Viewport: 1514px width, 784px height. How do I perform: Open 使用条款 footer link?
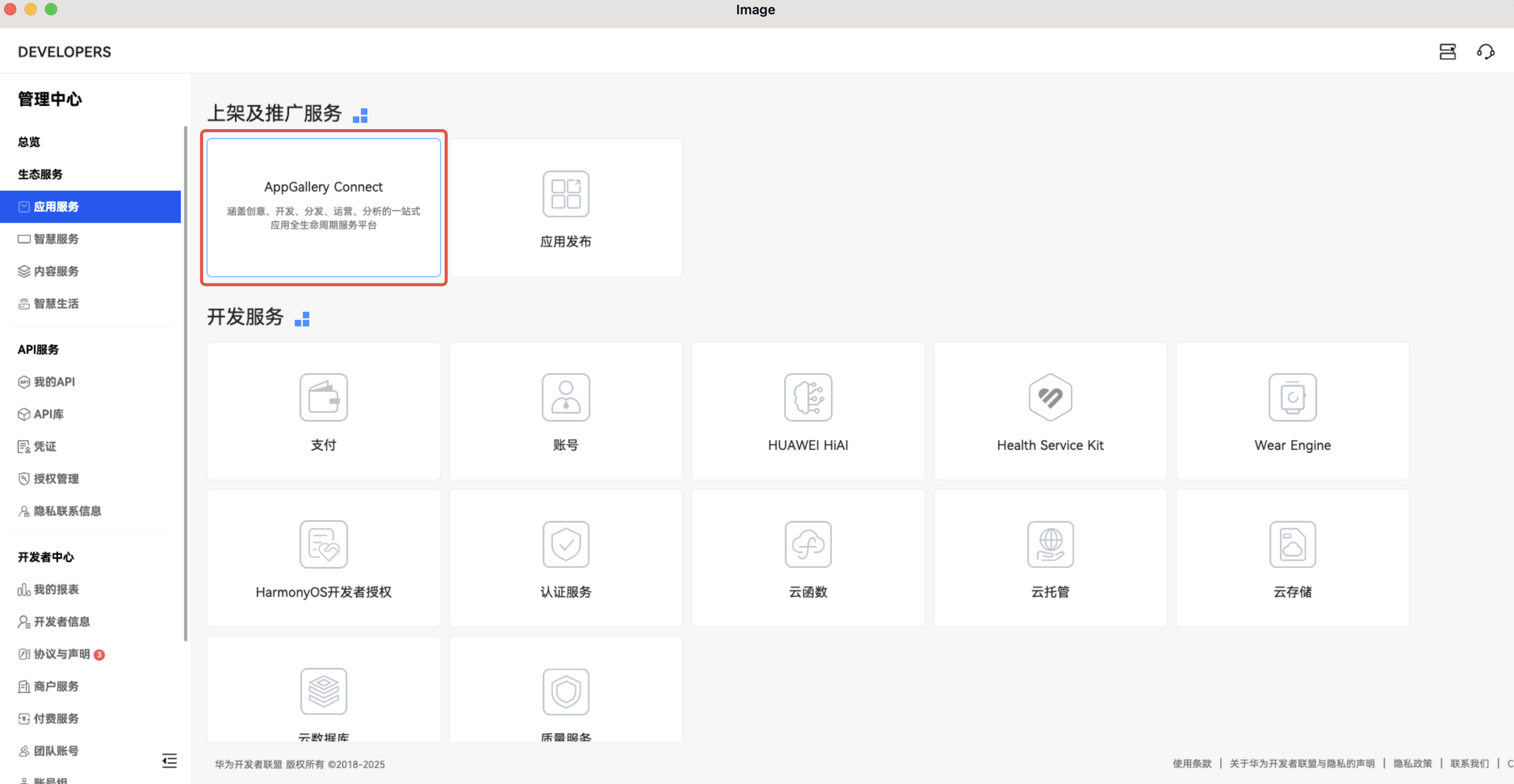pos(1191,764)
